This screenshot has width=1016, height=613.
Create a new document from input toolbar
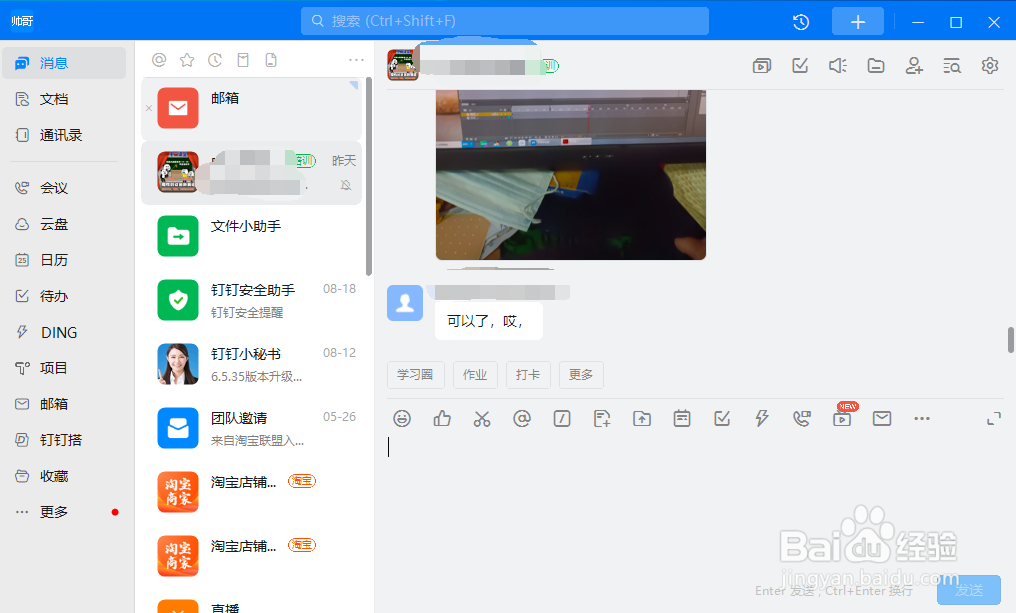tap(602, 419)
